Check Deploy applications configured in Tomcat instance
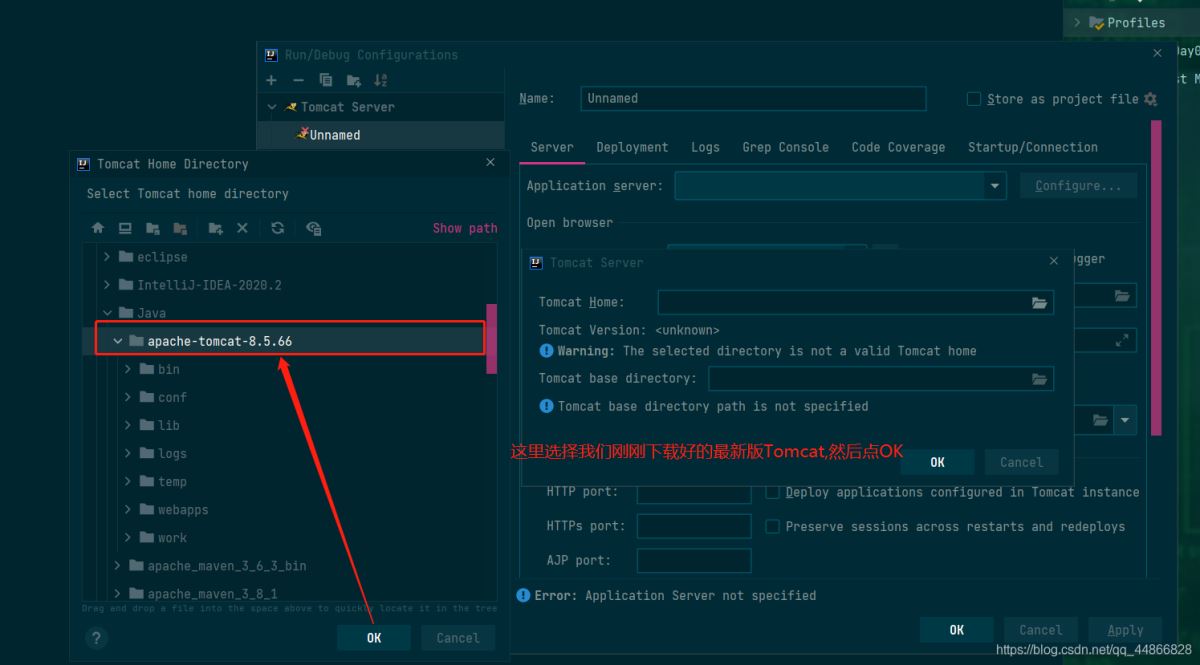The width and height of the screenshot is (1200, 665). [x=773, y=492]
